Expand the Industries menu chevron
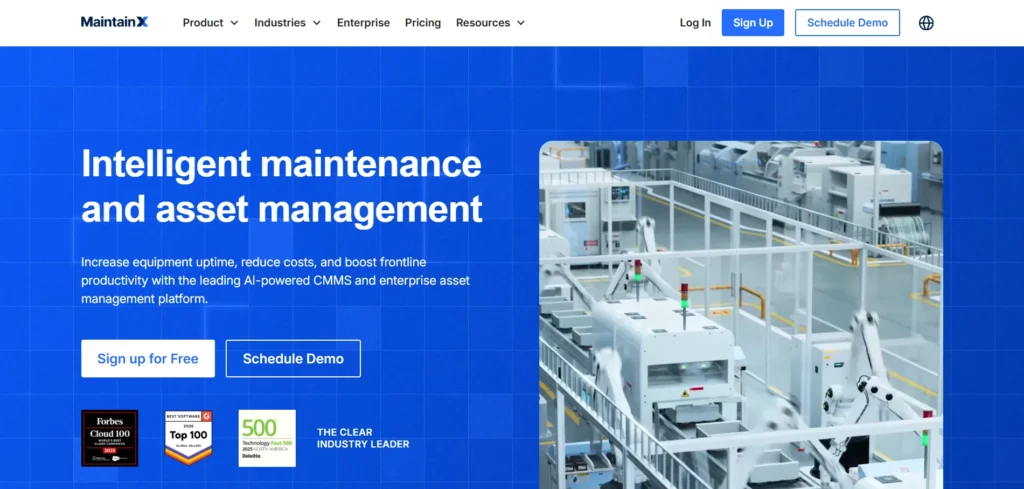 pos(317,23)
